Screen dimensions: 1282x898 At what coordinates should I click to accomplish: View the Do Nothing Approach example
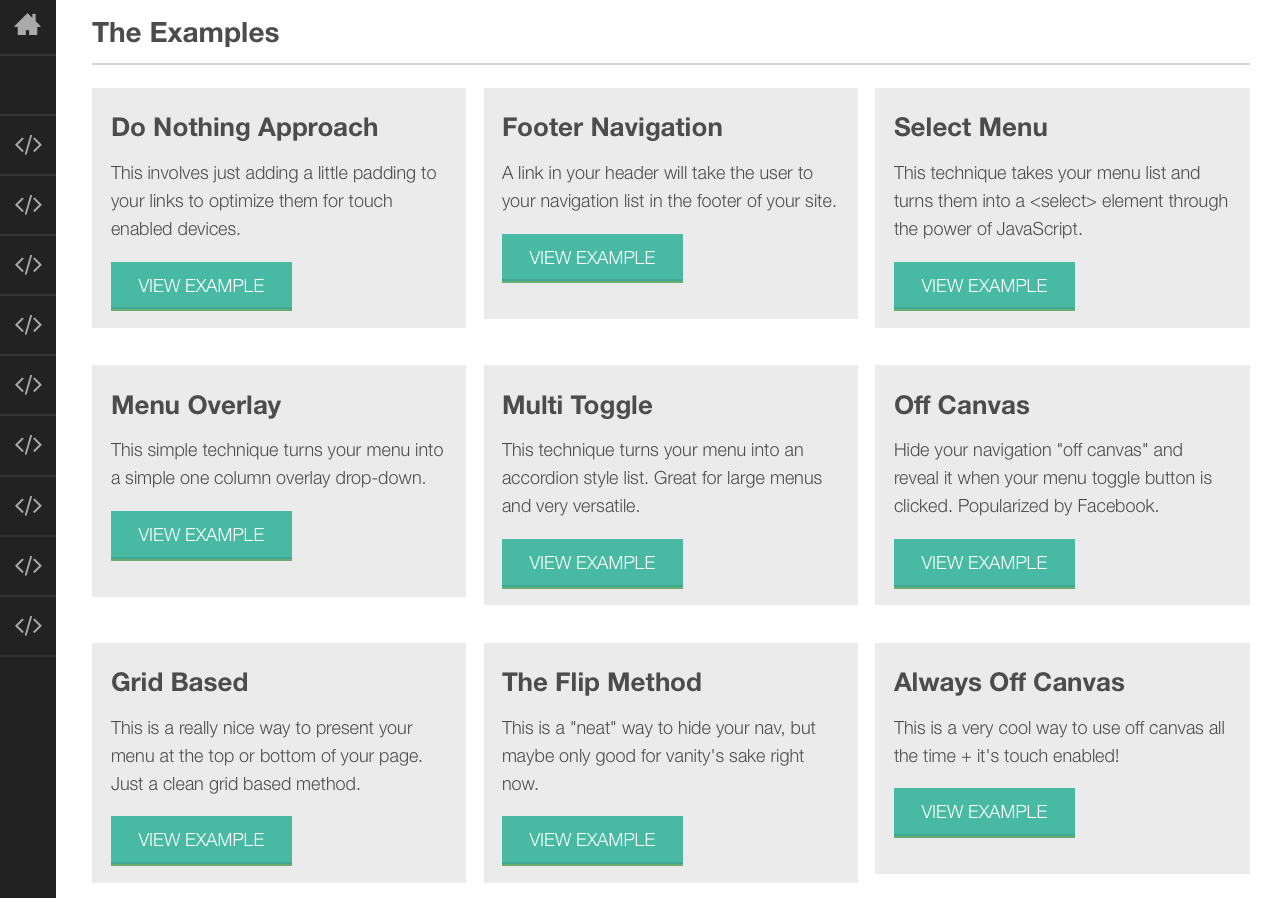tap(201, 286)
